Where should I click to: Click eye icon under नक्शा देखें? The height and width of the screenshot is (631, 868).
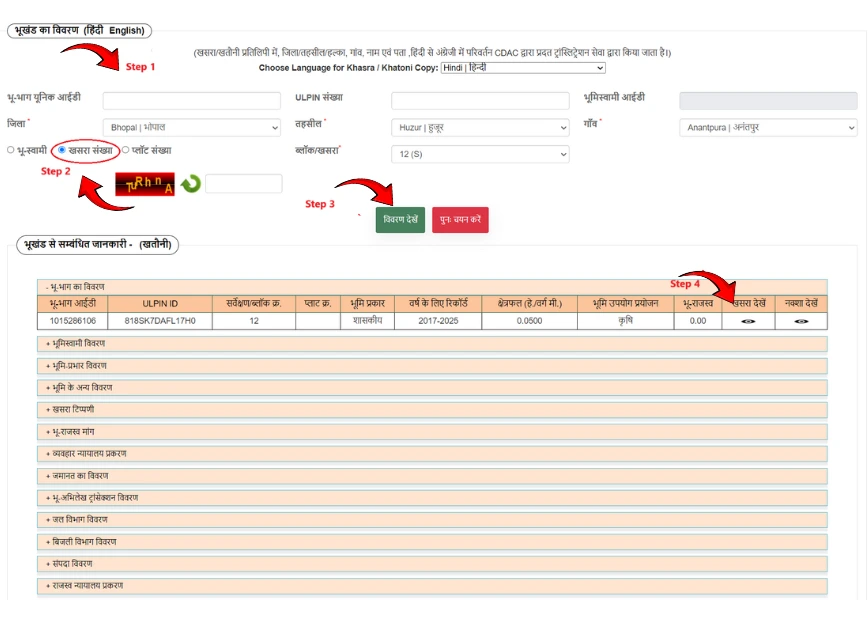(x=801, y=321)
